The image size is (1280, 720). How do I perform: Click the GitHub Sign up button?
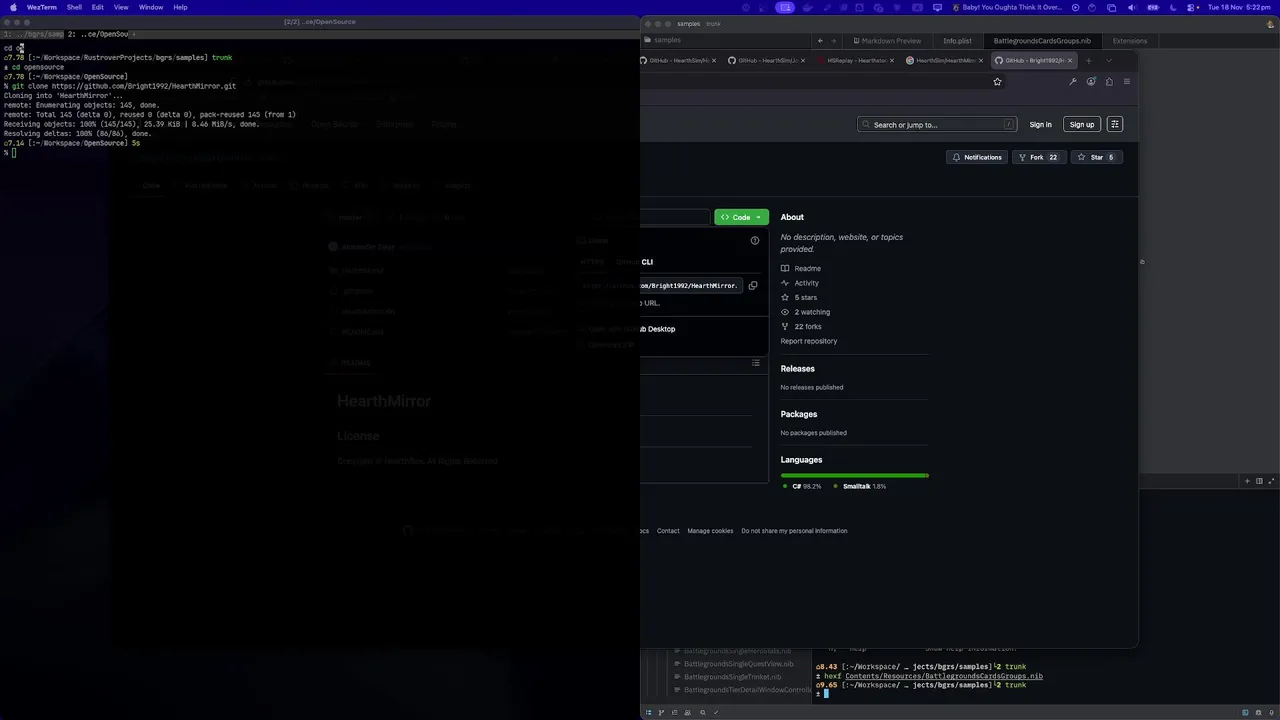(x=1082, y=125)
